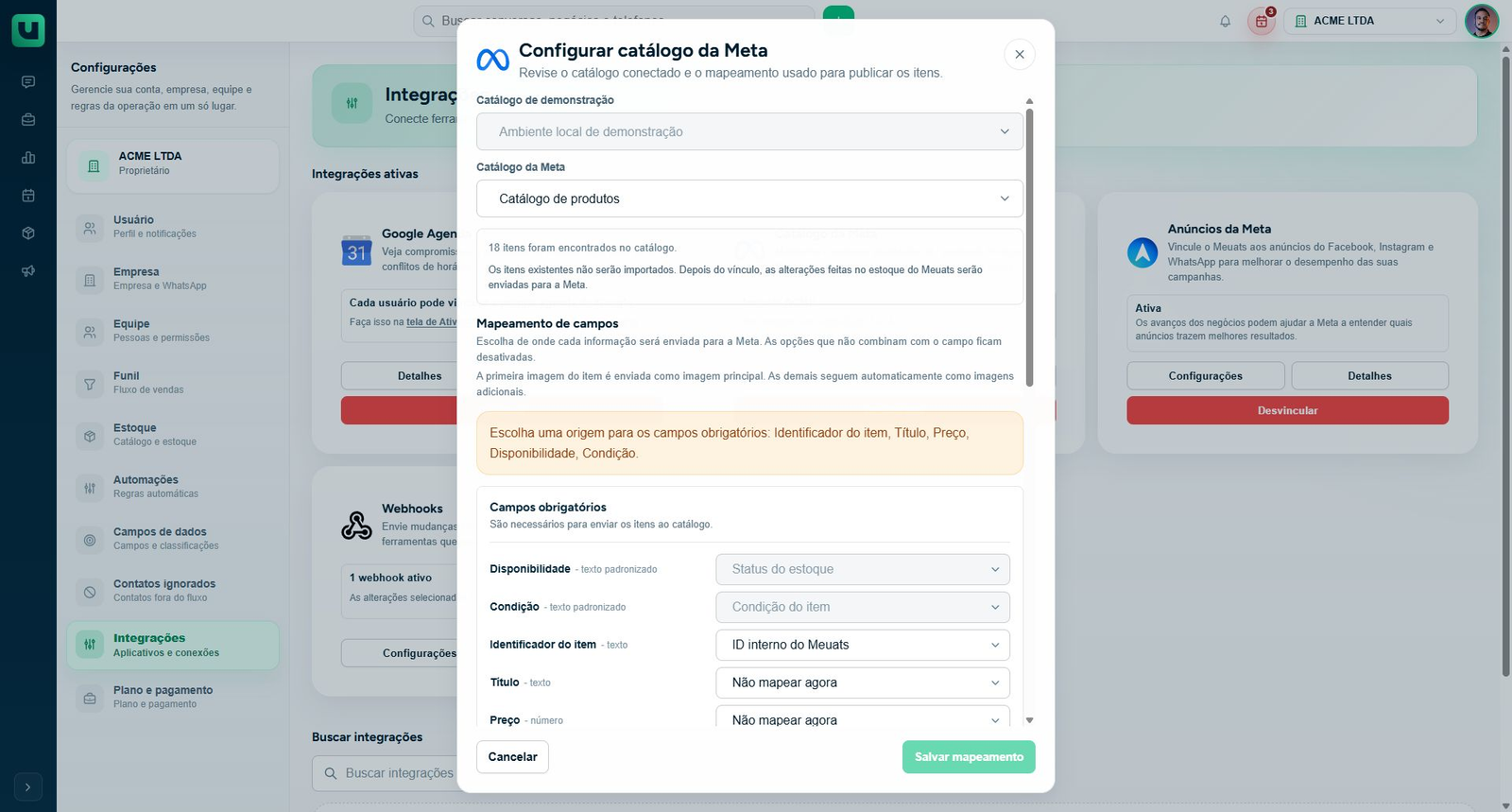Click the Webhooks logo icon
This screenshot has height=812, width=1512.
click(x=356, y=525)
